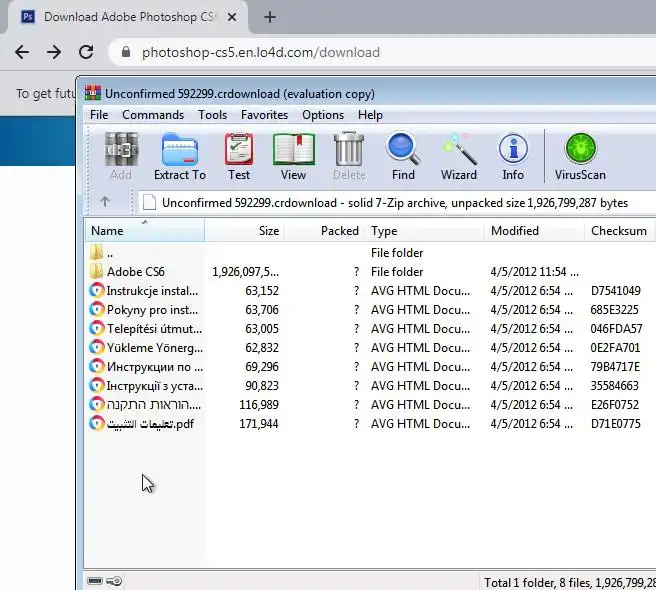Click the disk drive icon in status bar

pyautogui.click(x=95, y=581)
